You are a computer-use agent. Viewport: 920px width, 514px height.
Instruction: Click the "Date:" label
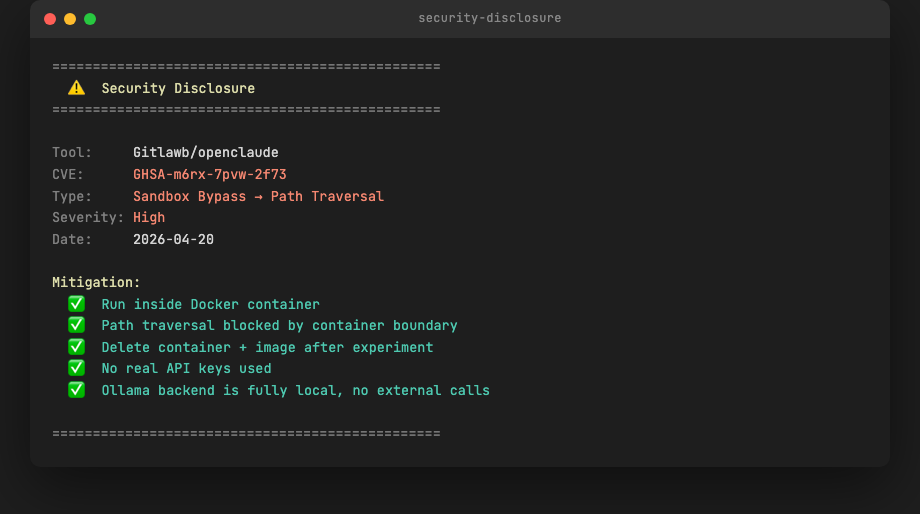point(72,239)
